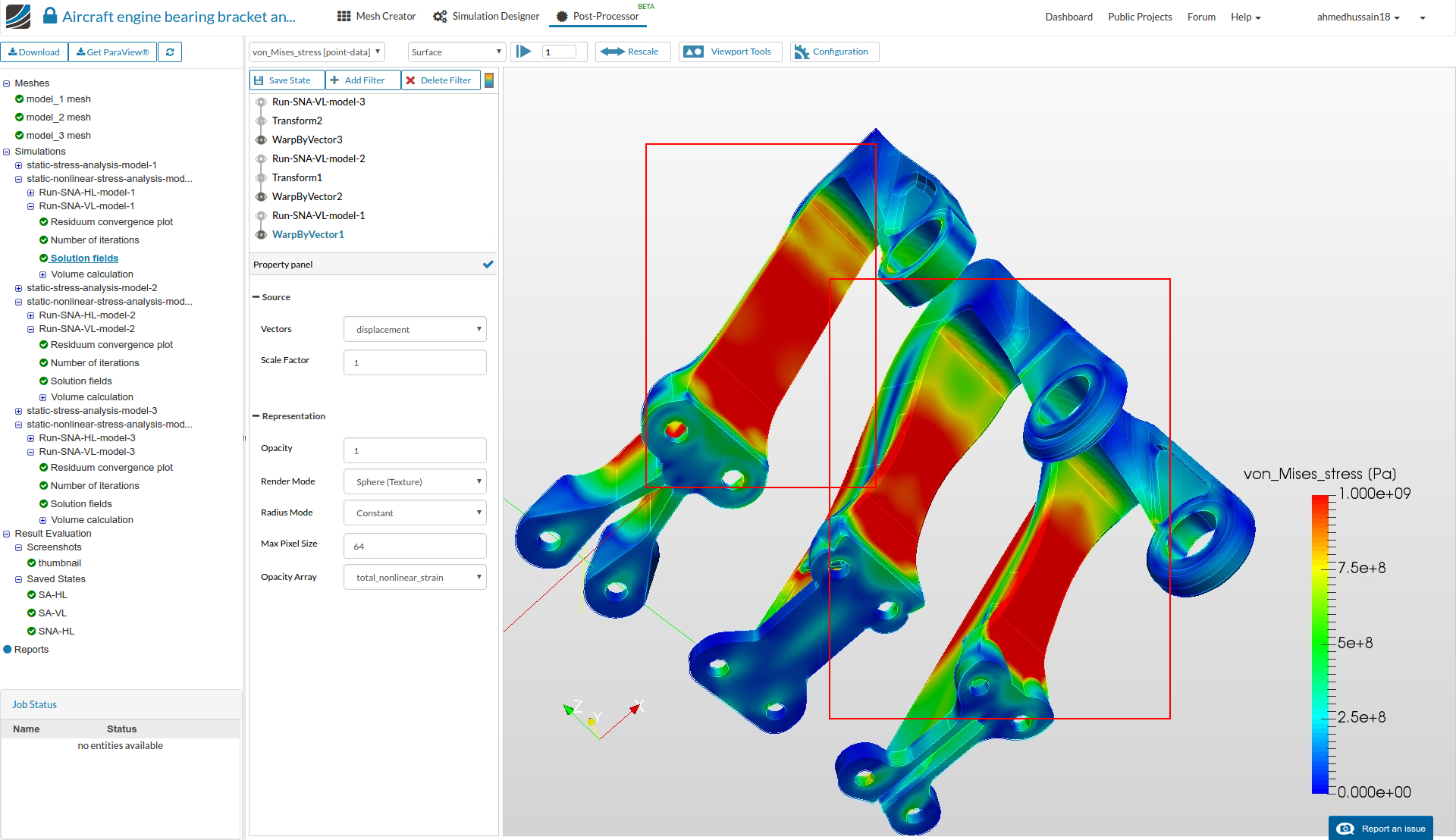Toggle visibility of WarpByVector3 filter
Screen dimensions: 1456x840
coord(261,139)
